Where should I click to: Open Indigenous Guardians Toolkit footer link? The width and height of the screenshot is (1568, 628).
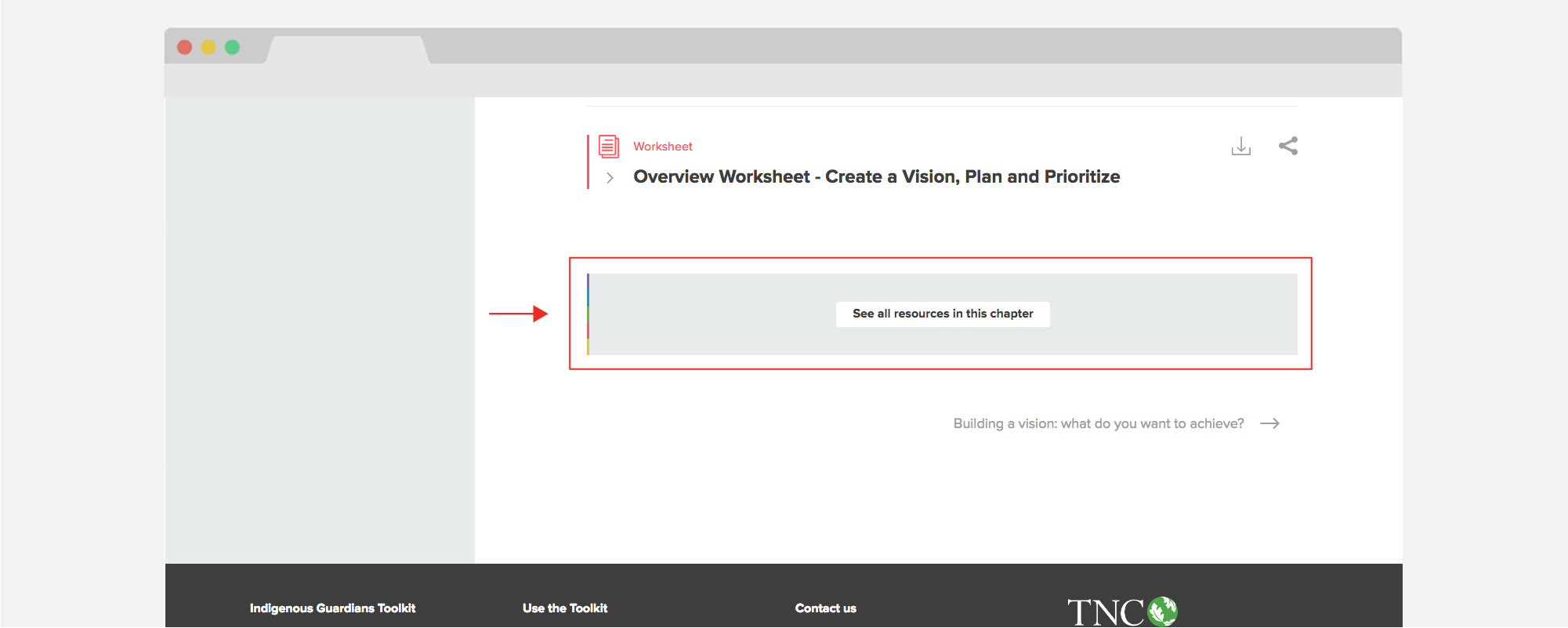[332, 608]
